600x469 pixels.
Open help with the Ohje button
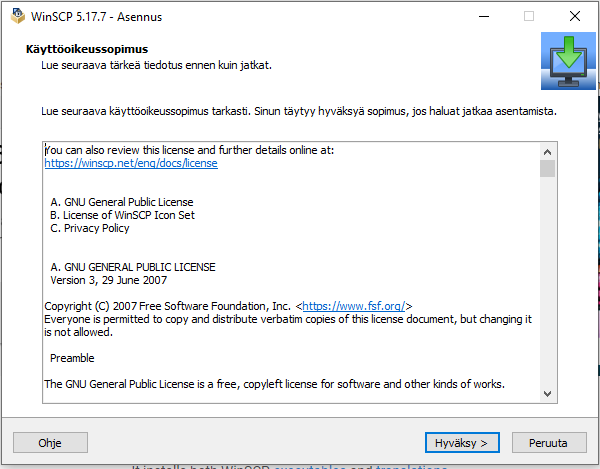(50, 442)
